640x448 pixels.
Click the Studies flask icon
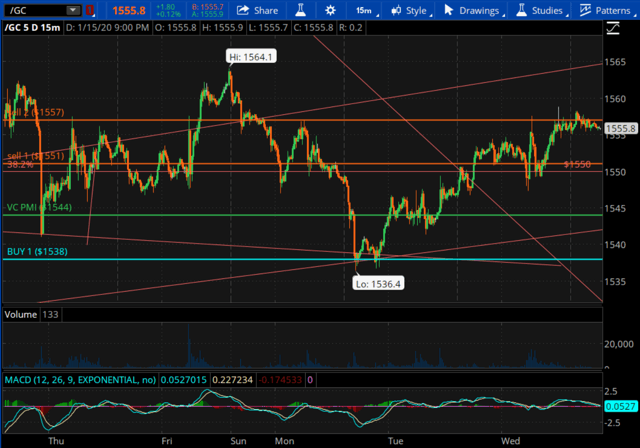point(521,10)
